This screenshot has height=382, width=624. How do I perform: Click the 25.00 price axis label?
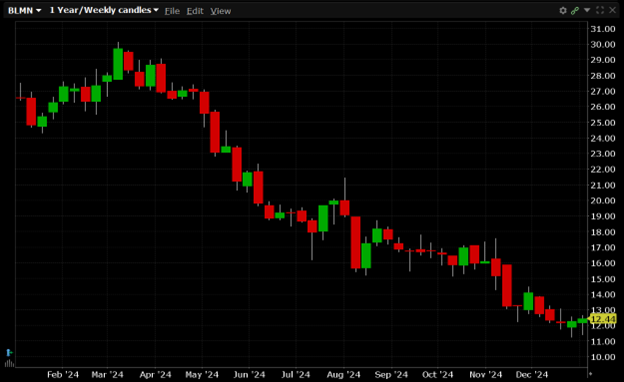click(x=603, y=123)
